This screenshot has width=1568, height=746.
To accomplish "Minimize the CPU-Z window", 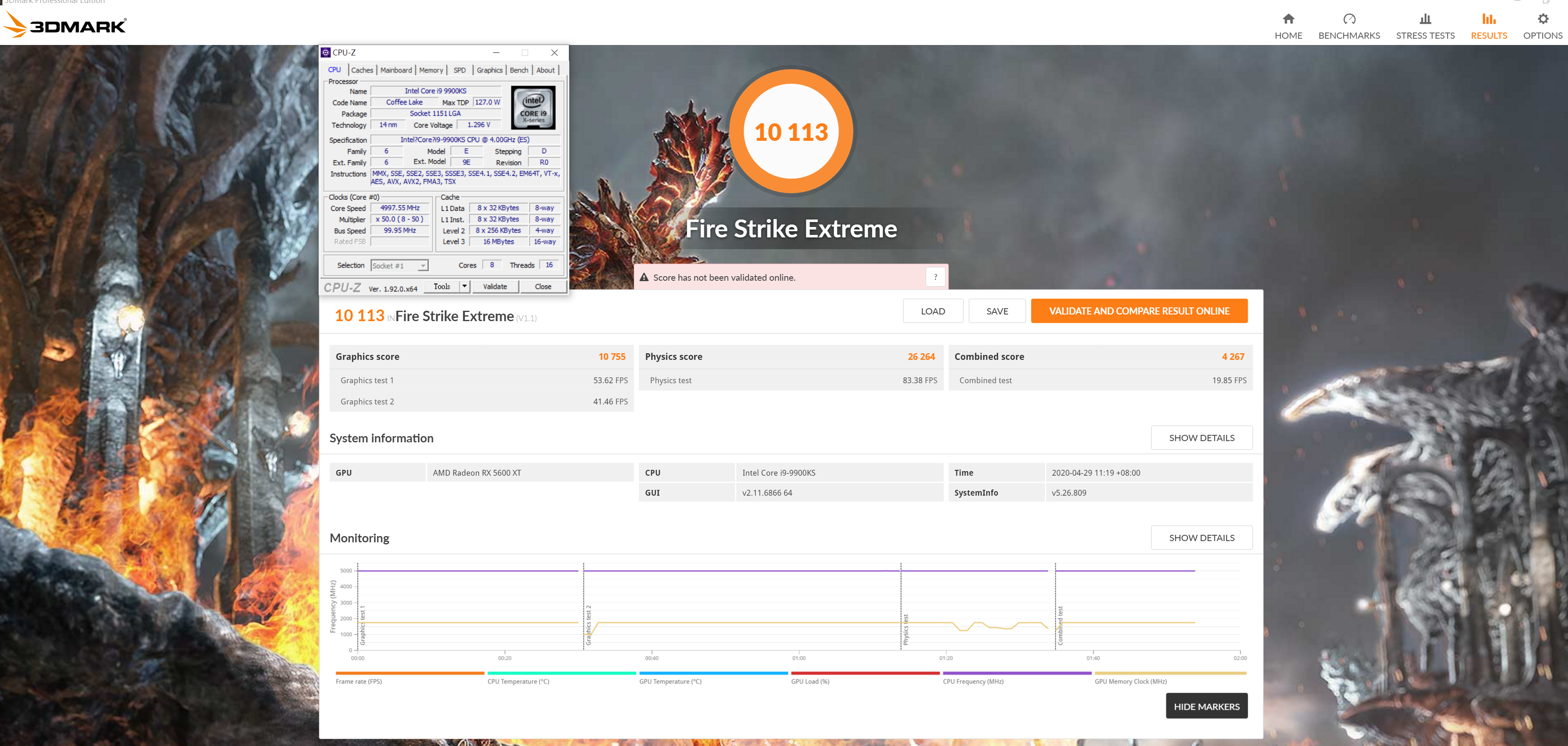I will coord(496,52).
